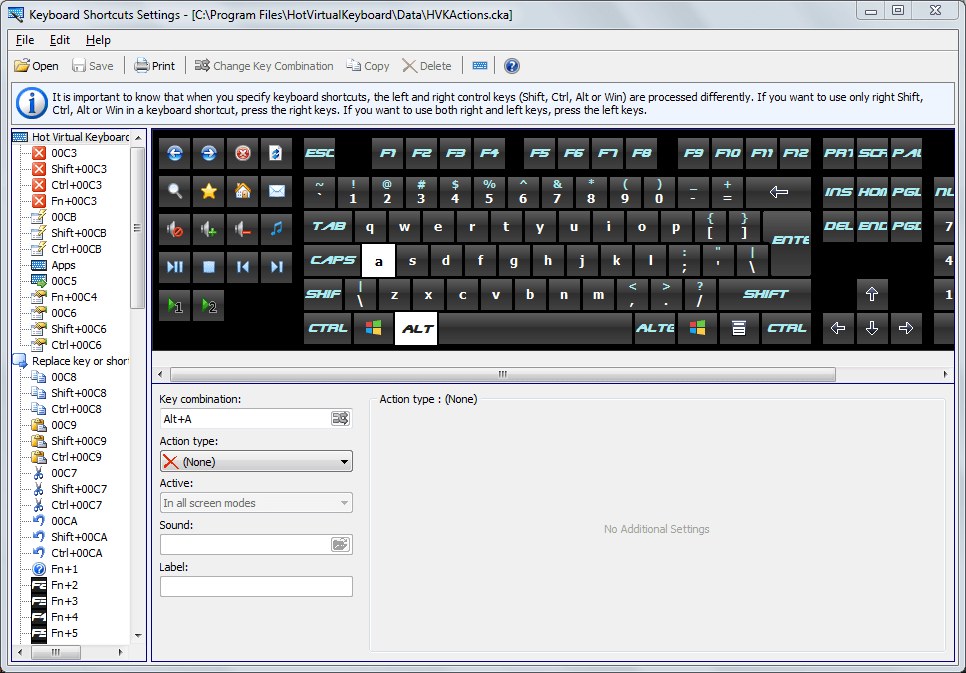Click the highlighted 'a' key
The image size is (966, 673).
[378, 261]
